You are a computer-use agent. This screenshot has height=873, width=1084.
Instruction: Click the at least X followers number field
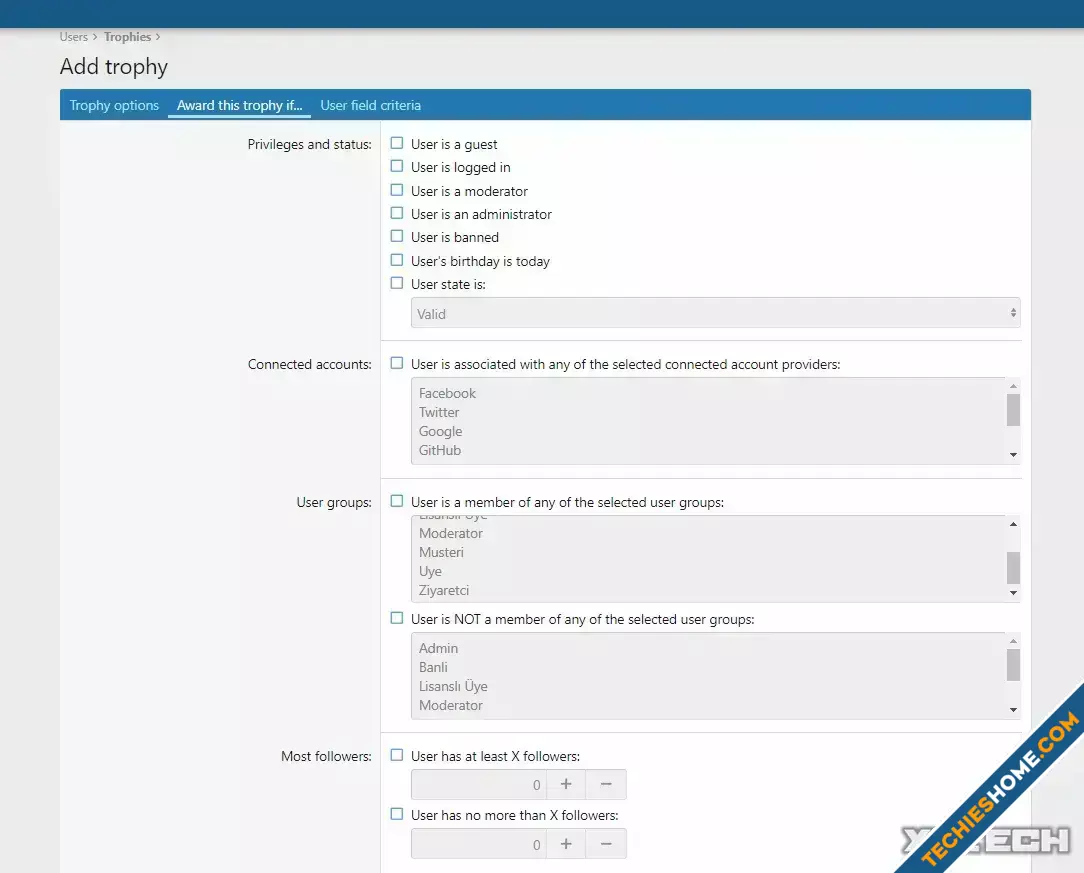pyautogui.click(x=478, y=785)
